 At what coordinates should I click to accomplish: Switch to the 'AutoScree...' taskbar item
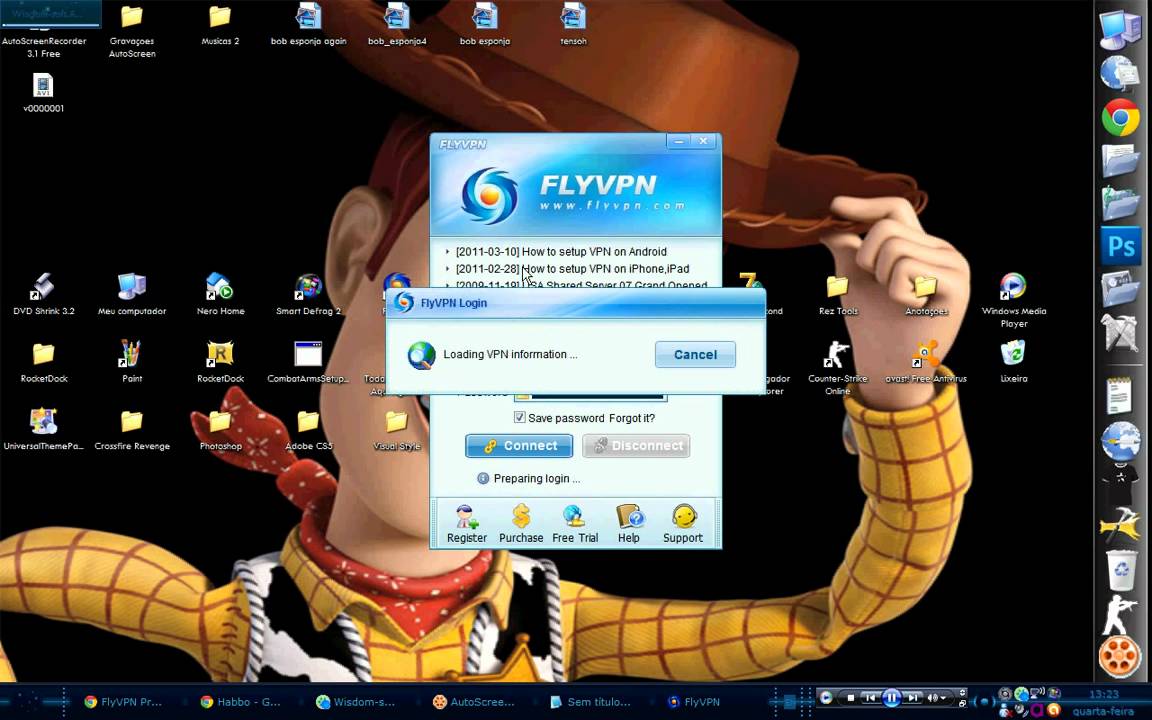(473, 702)
